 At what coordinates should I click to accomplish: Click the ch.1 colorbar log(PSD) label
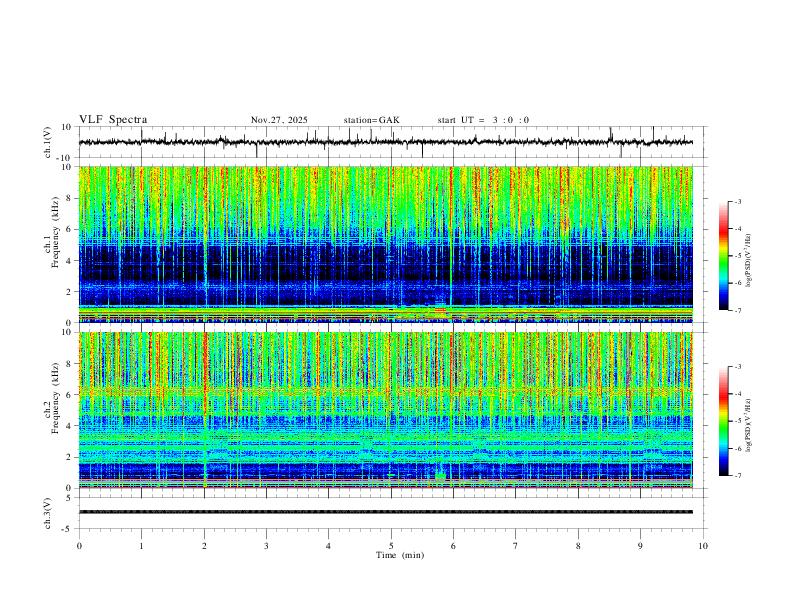[749, 261]
